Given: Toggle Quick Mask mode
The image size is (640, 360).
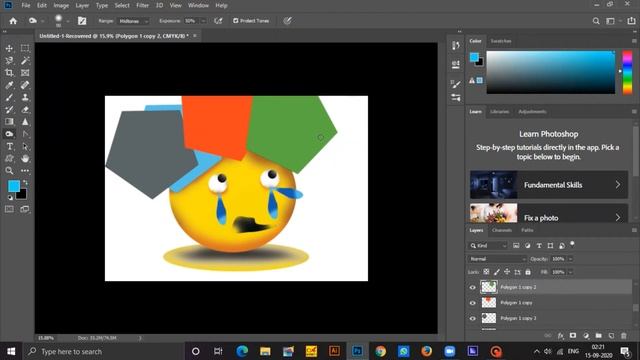Looking at the screenshot, I should tap(9, 209).
